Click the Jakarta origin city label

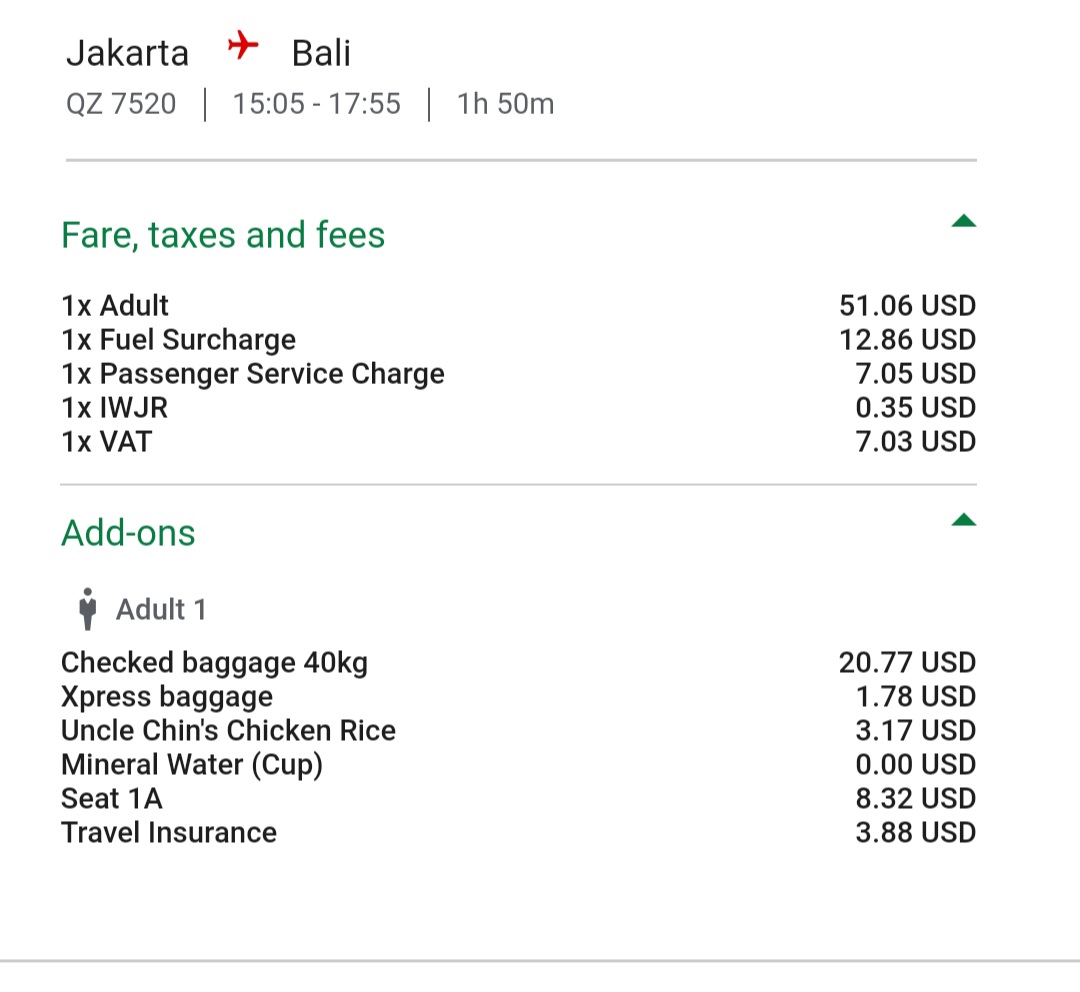click(127, 53)
